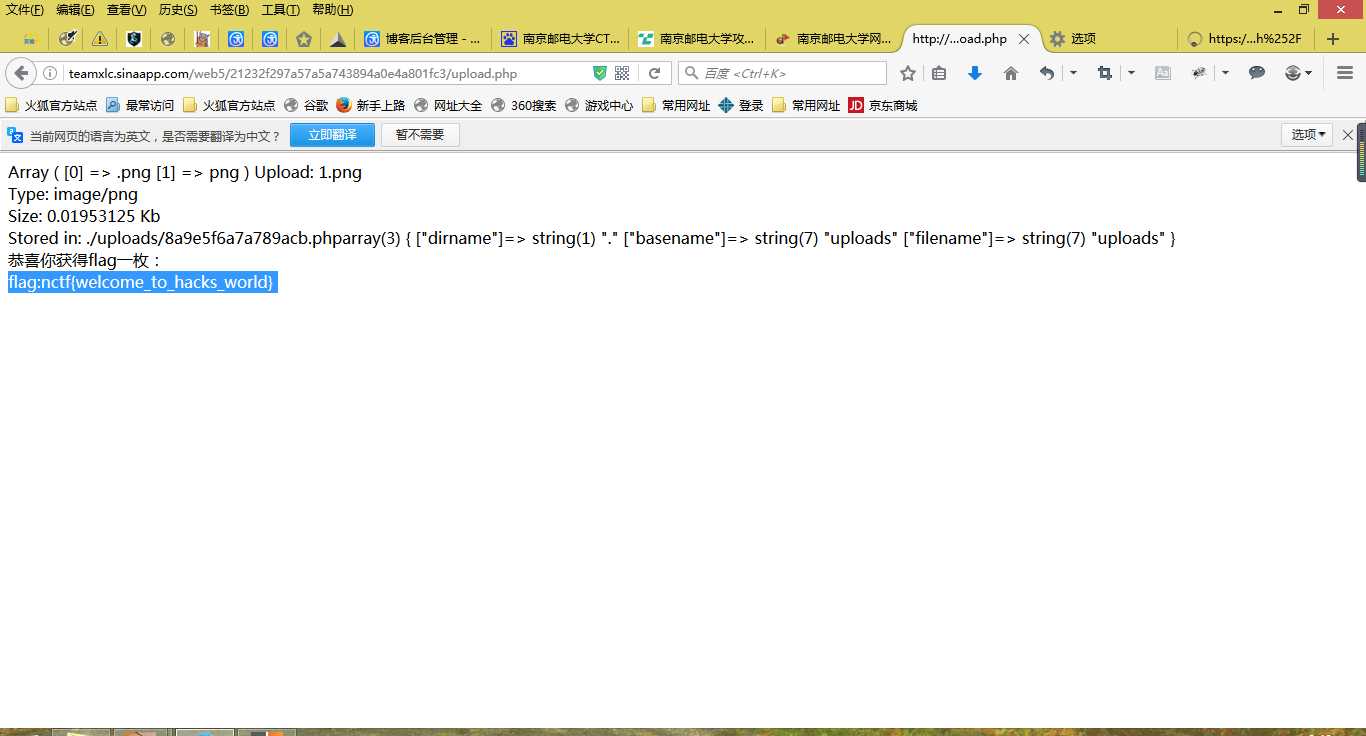Screen dimensions: 1366x736
Task: Open the 游戏中心 bookmark
Action: [x=599, y=105]
